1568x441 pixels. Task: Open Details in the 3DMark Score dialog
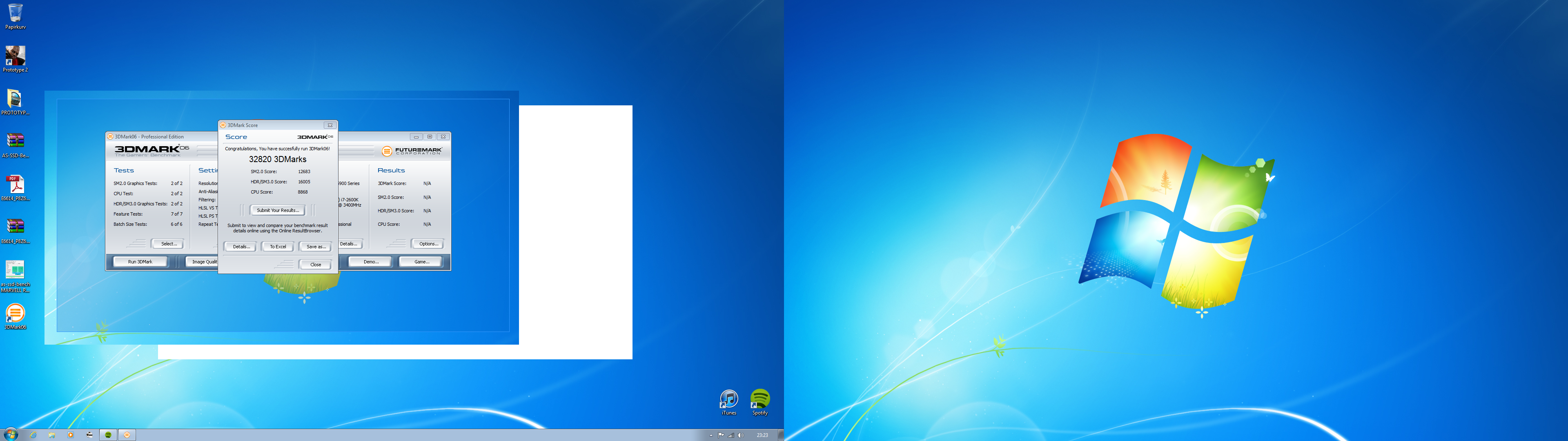241,247
